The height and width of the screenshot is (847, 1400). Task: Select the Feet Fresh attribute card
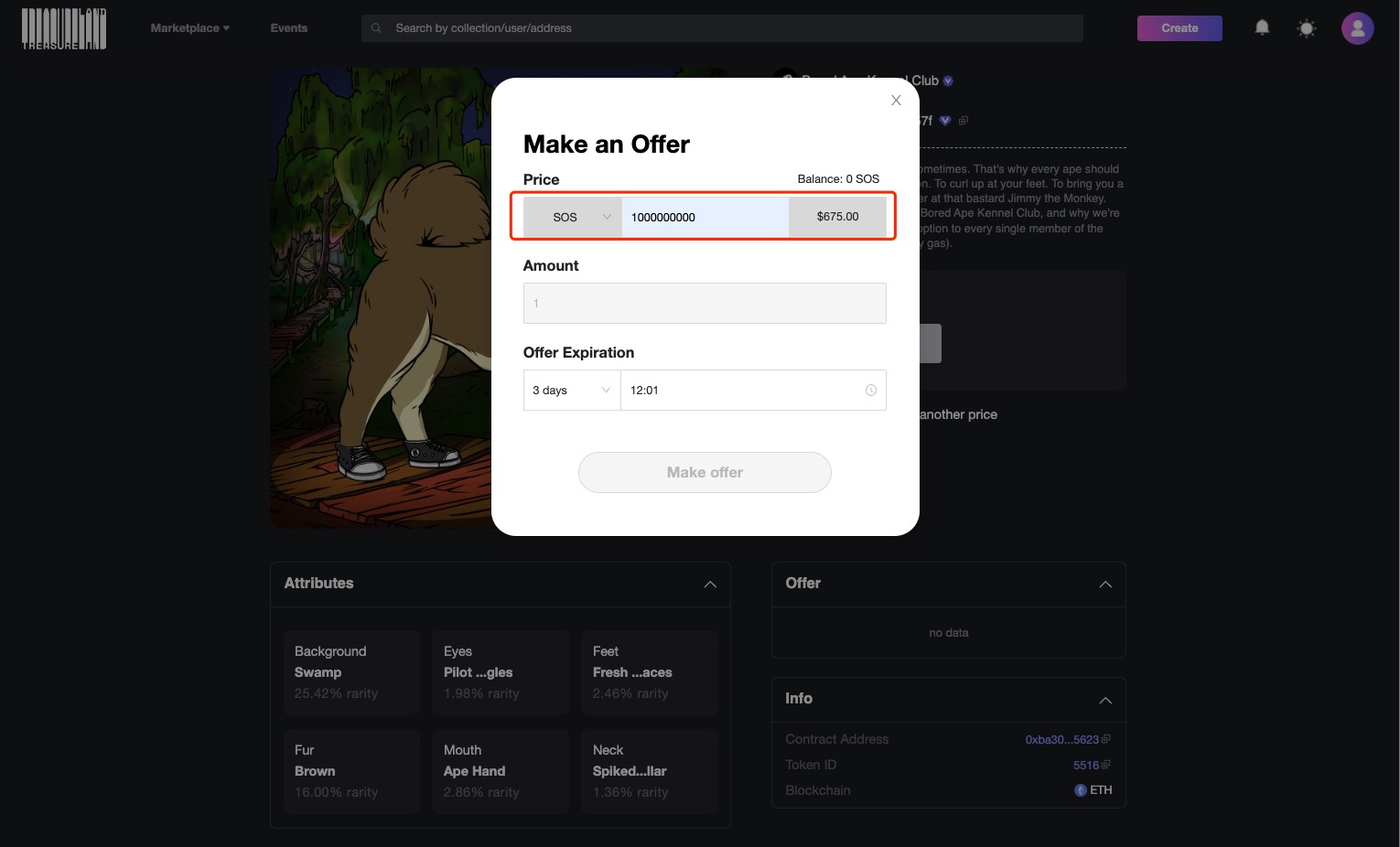pyautogui.click(x=650, y=672)
